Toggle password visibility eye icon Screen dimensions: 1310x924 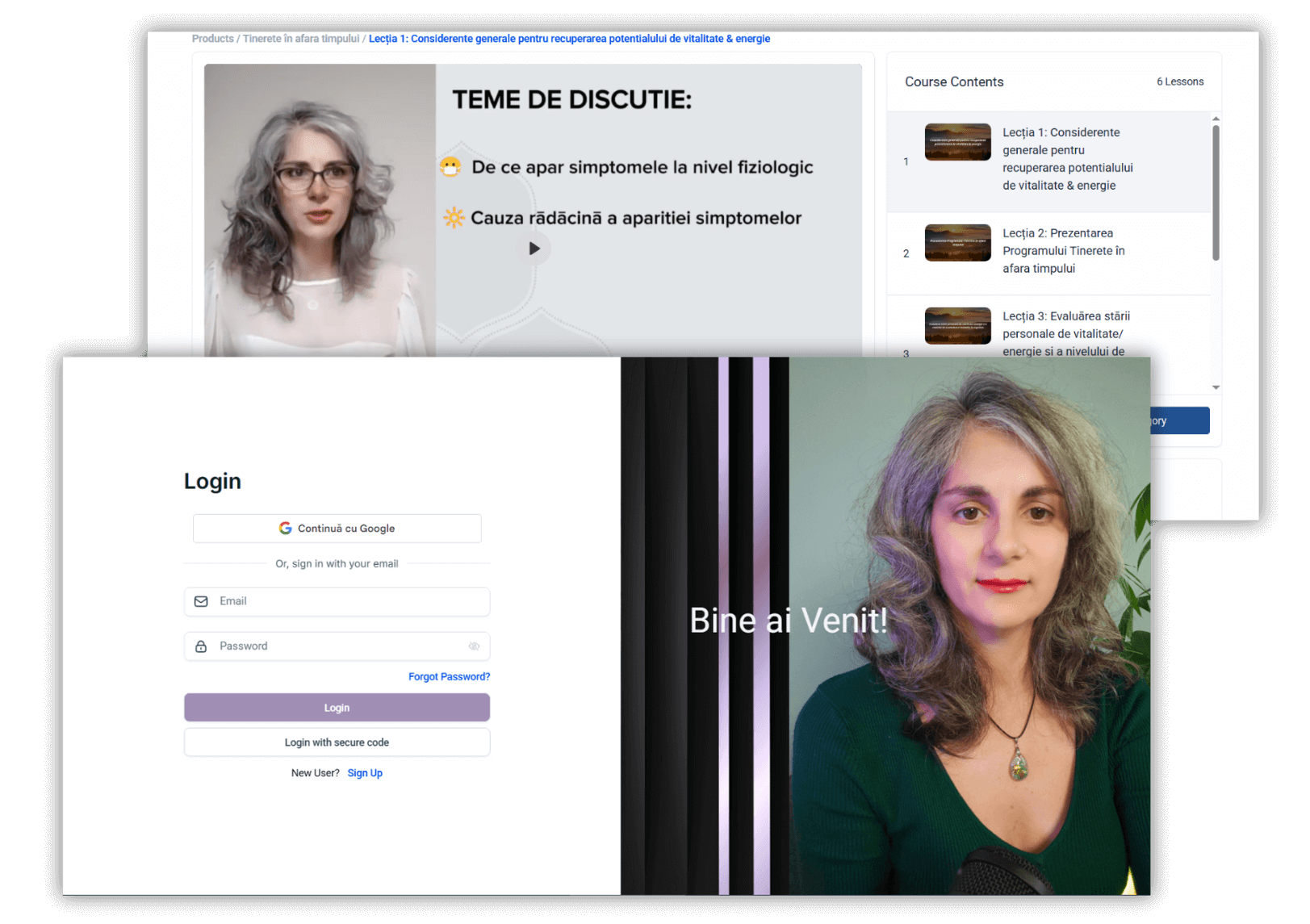click(x=474, y=646)
